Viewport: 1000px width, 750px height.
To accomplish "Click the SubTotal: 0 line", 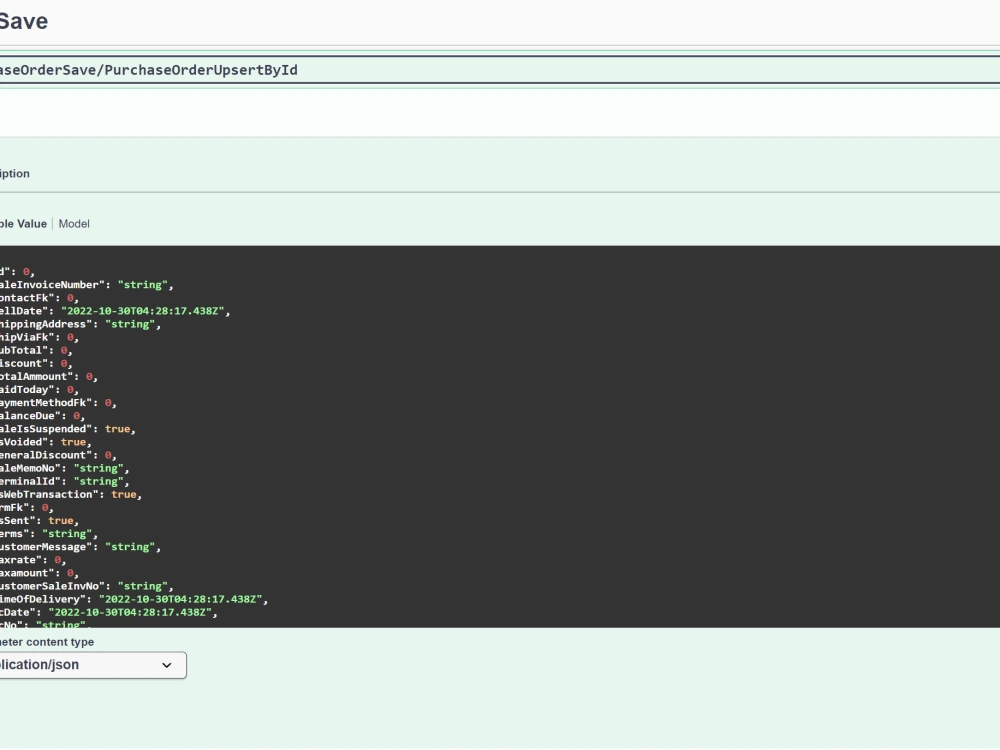I will [x=36, y=350].
